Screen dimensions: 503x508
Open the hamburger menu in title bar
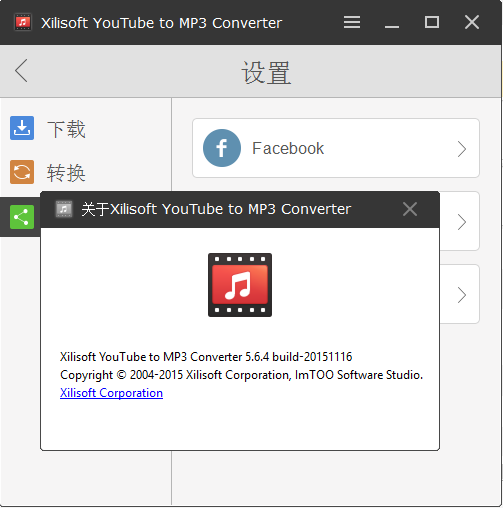[352, 22]
